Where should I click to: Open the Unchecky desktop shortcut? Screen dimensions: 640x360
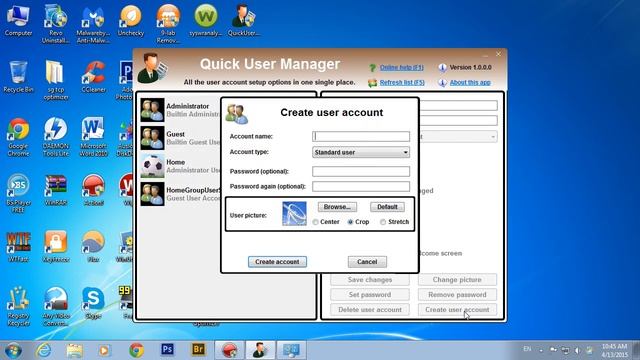tap(131, 20)
